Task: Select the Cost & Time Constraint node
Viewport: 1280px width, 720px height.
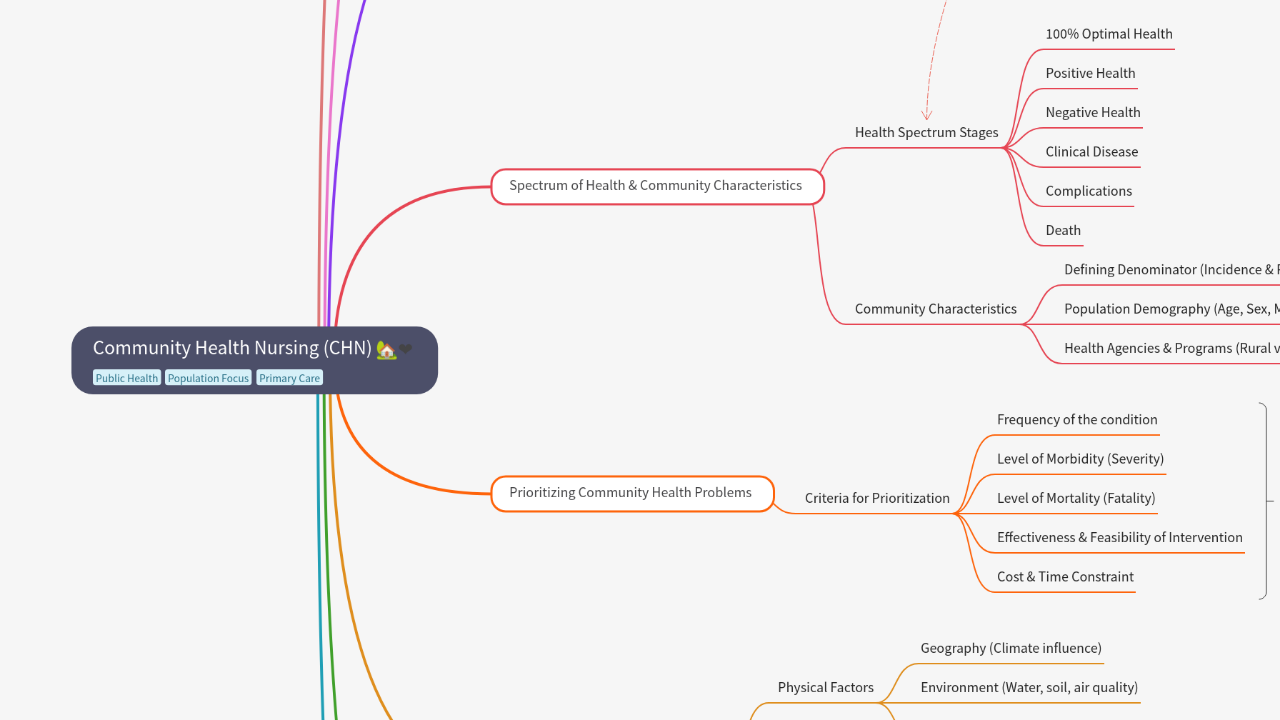Action: [1065, 577]
